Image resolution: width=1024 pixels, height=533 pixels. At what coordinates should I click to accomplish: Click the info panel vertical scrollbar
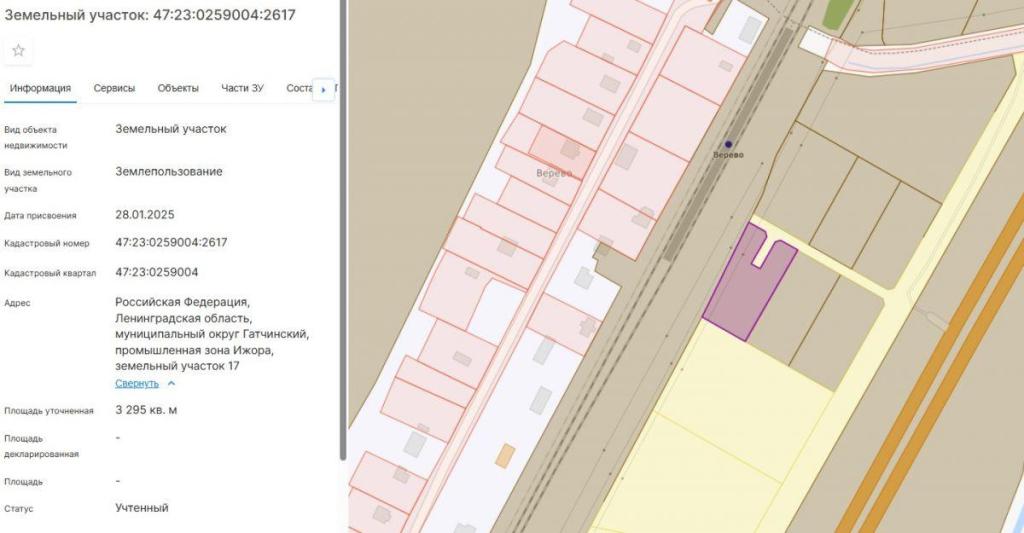pos(343,230)
